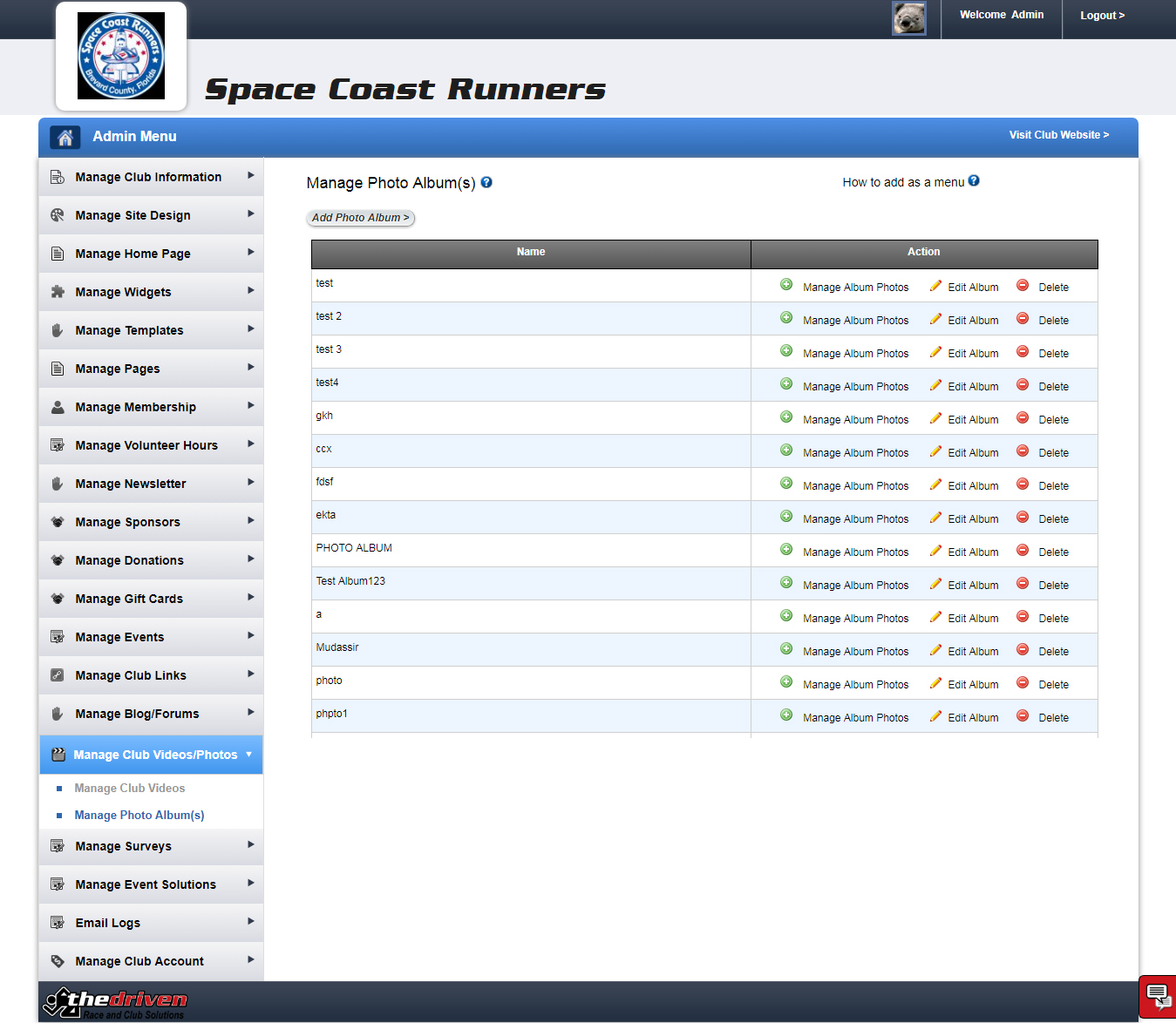Image resolution: width=1176 pixels, height=1023 pixels.
Task: Click Manage Album Photos for PHOTO ALBUM
Action: tap(855, 552)
